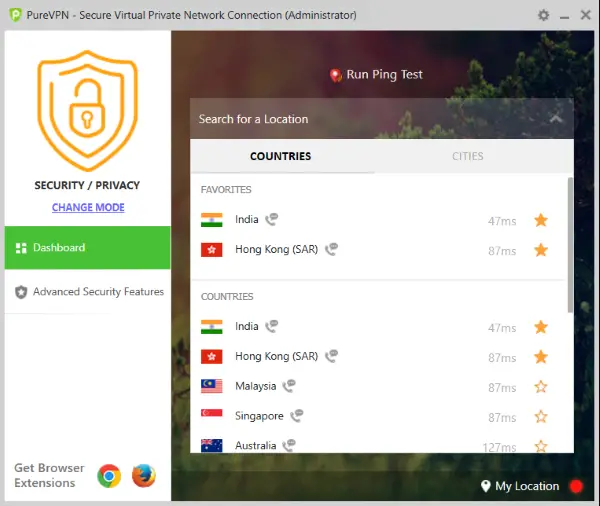Click the My Location pin icon
600x506 pixels.
485,486
